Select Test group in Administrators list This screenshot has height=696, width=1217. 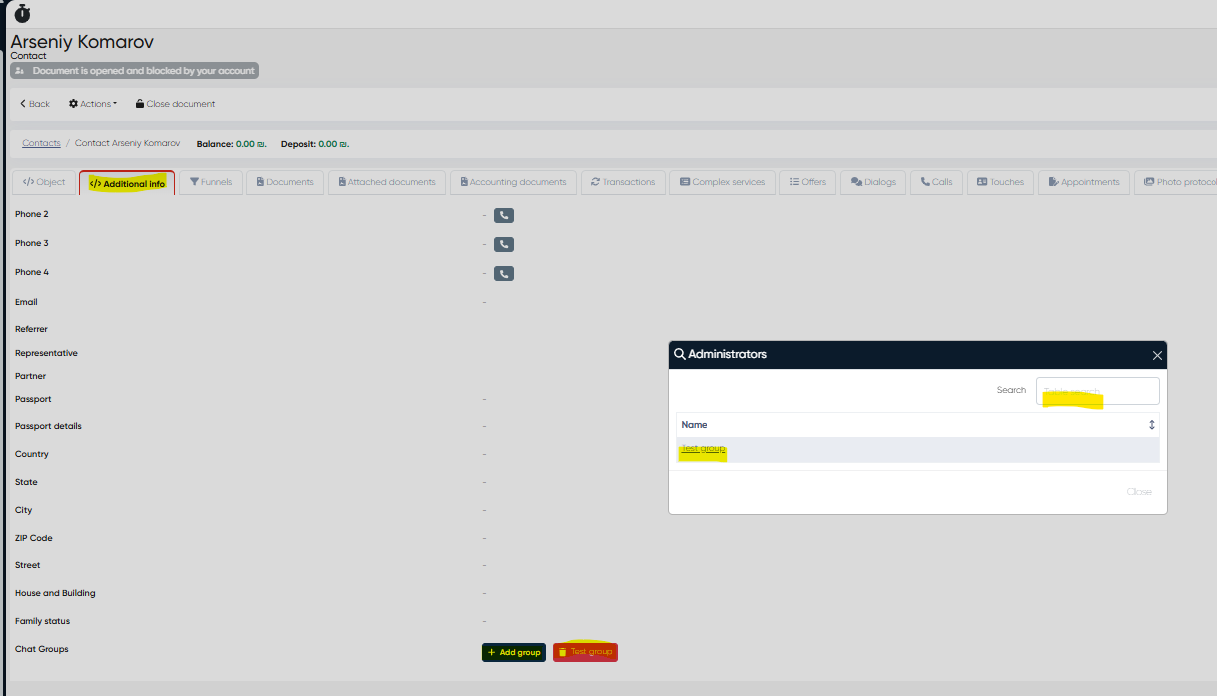(703, 449)
